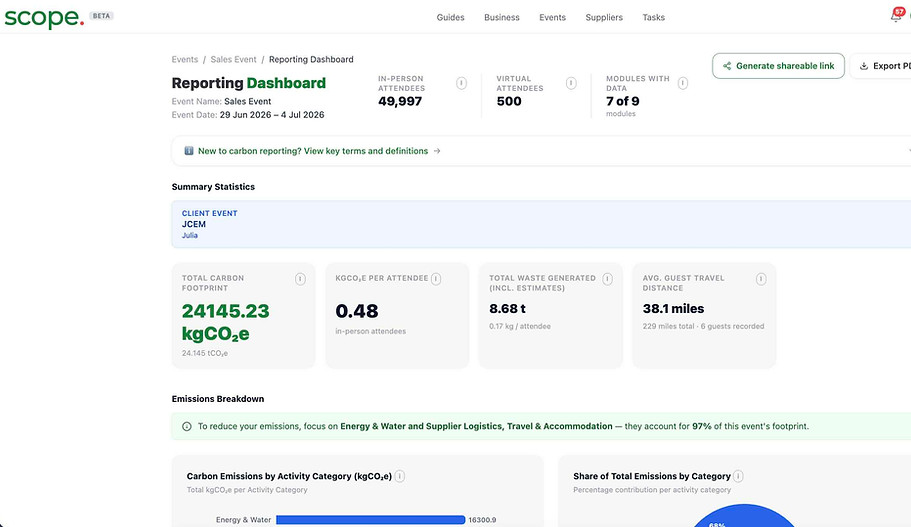Image resolution: width=911 pixels, height=527 pixels.
Task: Click the 24145.23 kgCO₂e value
Action: click(x=225, y=322)
